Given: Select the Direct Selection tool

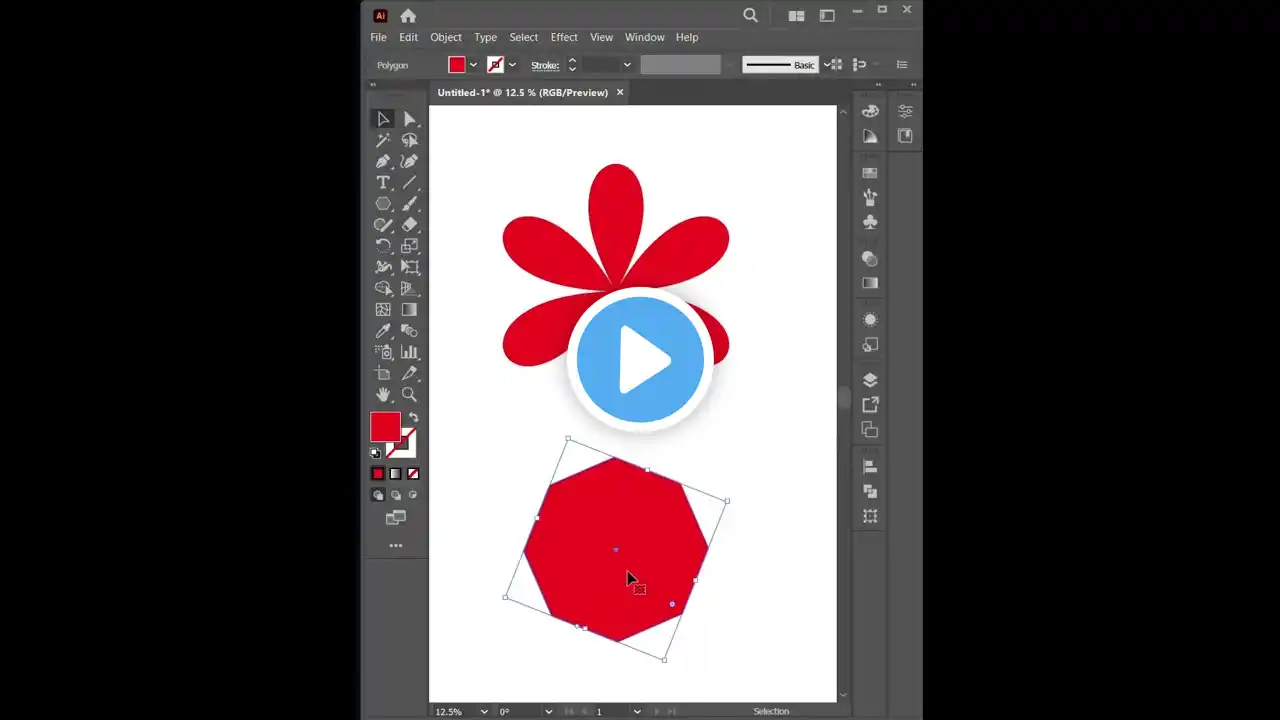Looking at the screenshot, I should pyautogui.click(x=409, y=119).
